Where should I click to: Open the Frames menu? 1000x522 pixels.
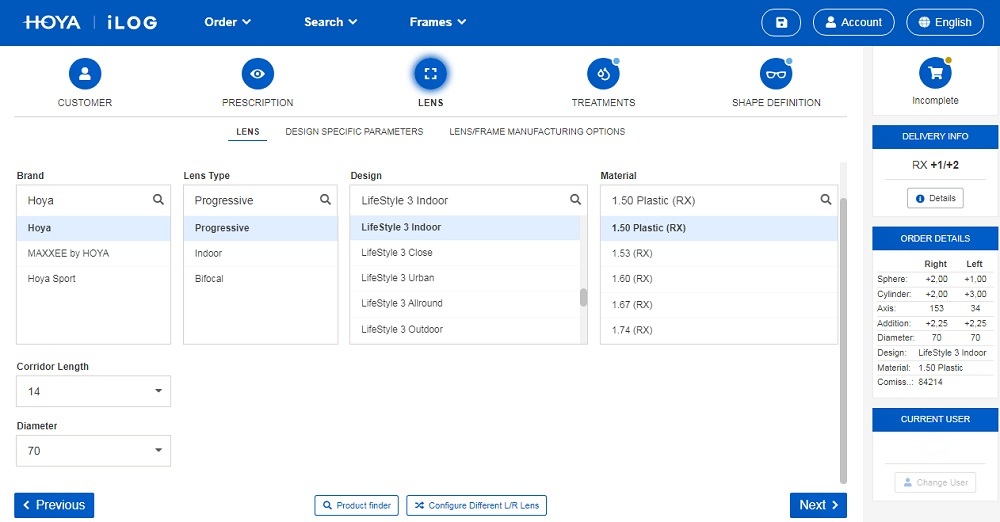437,22
